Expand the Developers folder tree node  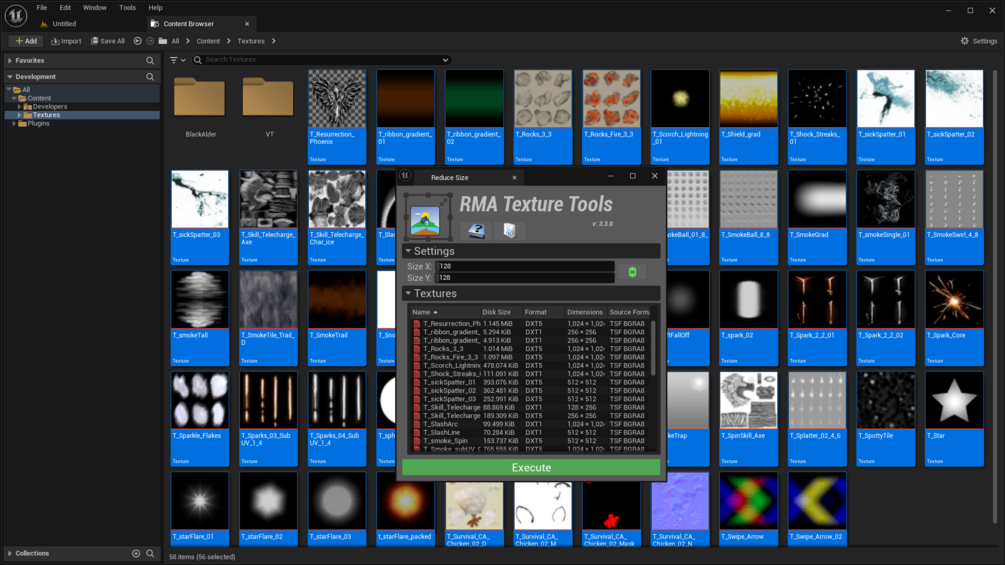(x=19, y=107)
